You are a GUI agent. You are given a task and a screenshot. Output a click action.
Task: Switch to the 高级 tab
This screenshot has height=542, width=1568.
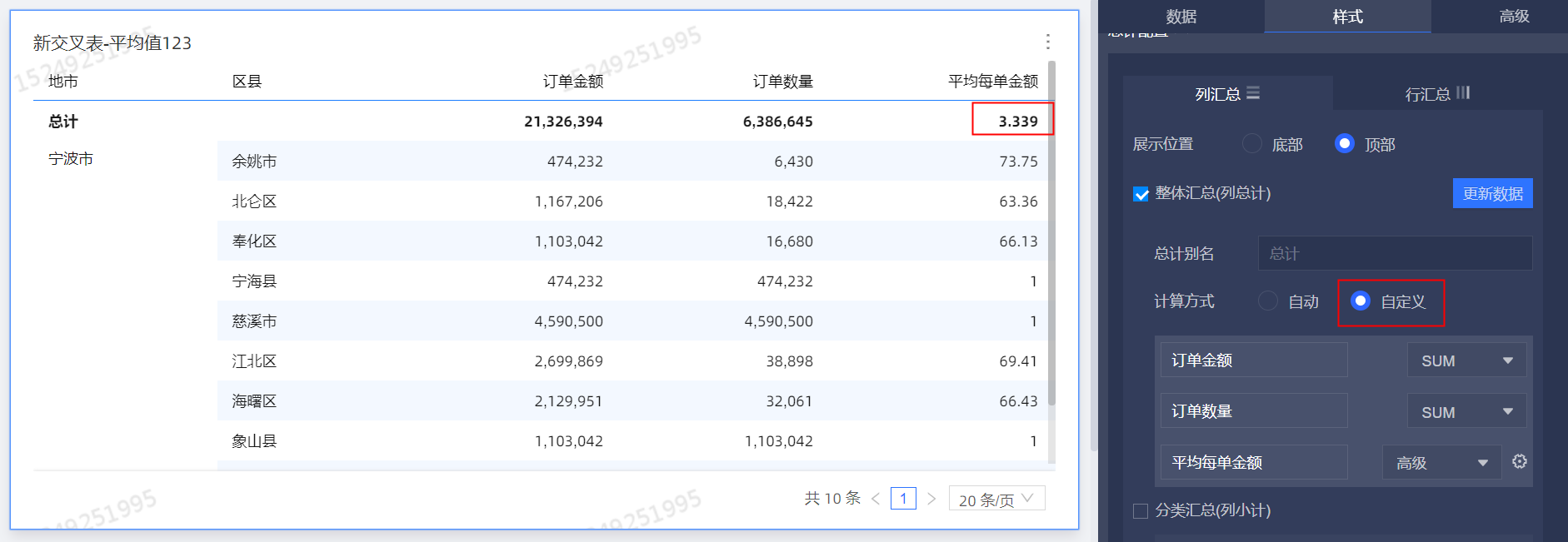click(x=1514, y=17)
